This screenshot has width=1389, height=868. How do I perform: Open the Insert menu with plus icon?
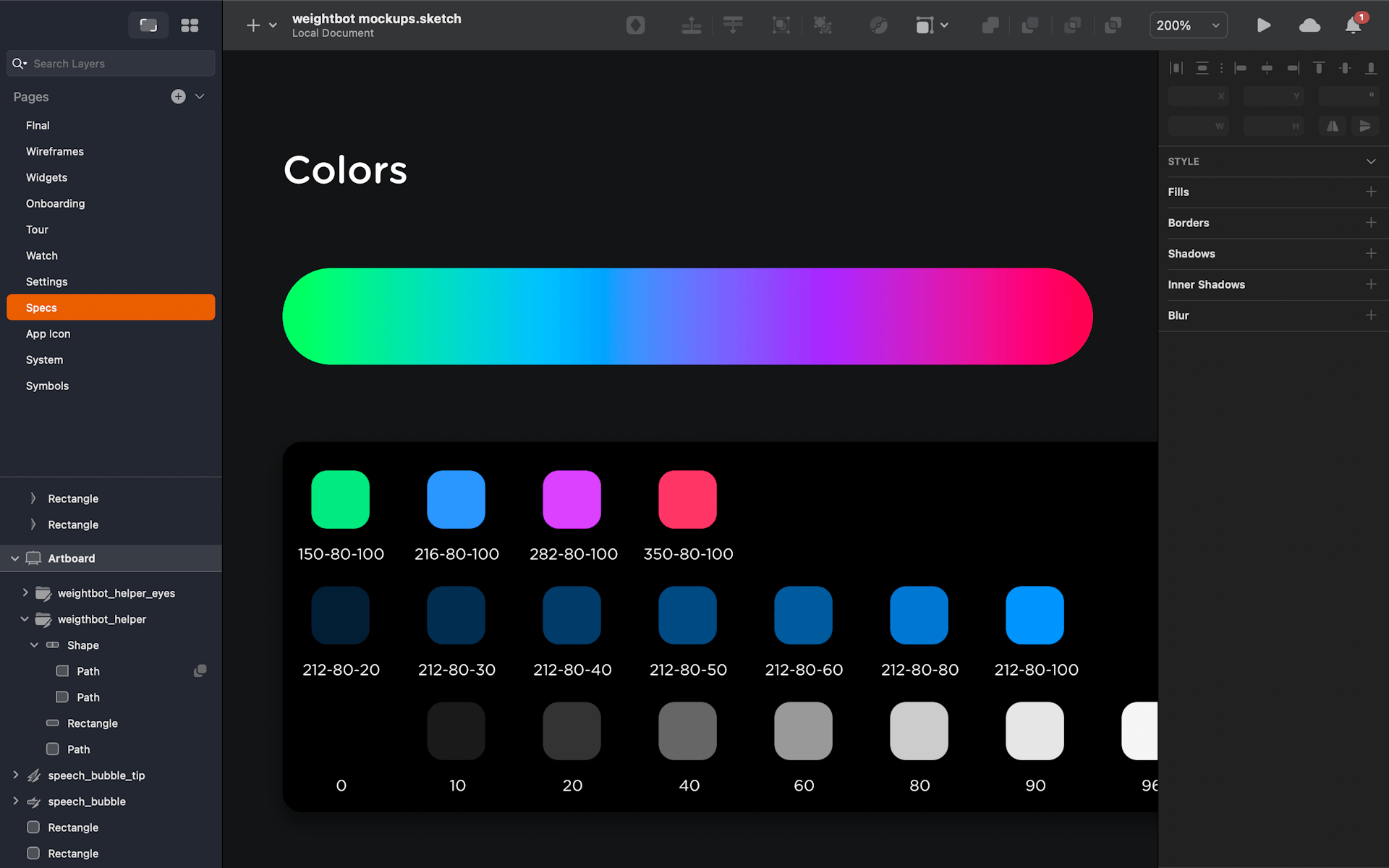(253, 25)
